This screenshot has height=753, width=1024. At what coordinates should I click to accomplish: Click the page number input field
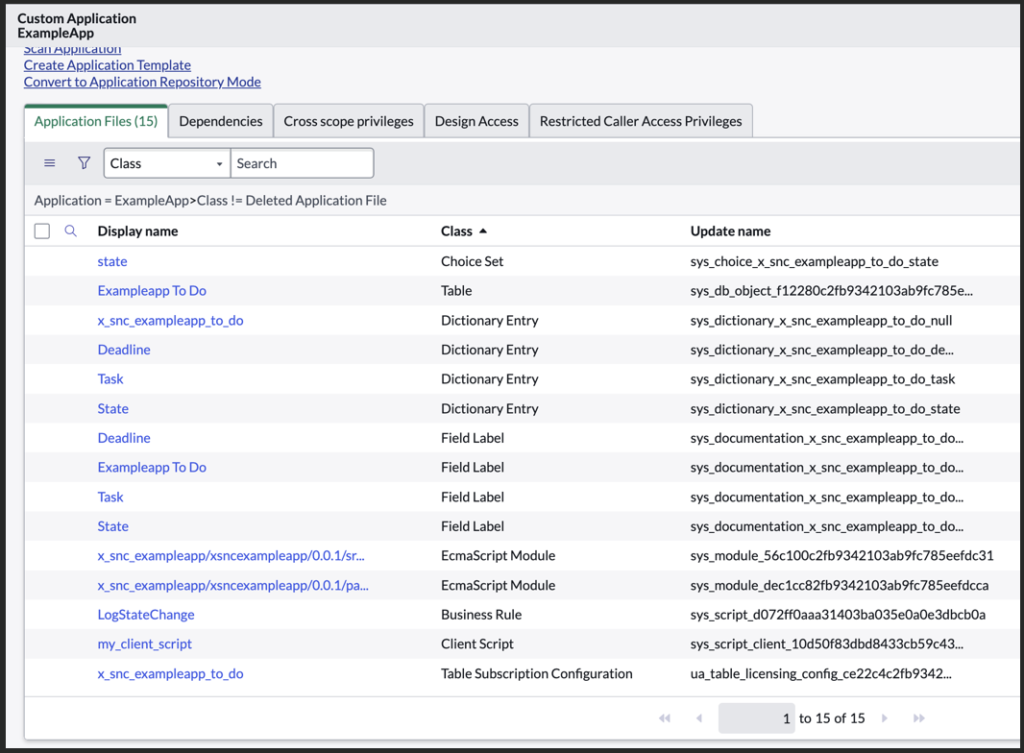point(756,718)
